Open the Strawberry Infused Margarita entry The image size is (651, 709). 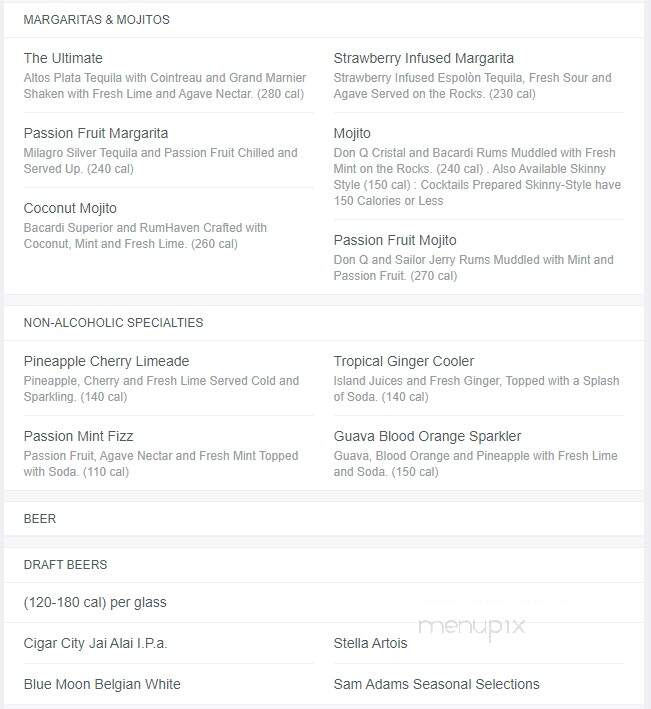[424, 58]
